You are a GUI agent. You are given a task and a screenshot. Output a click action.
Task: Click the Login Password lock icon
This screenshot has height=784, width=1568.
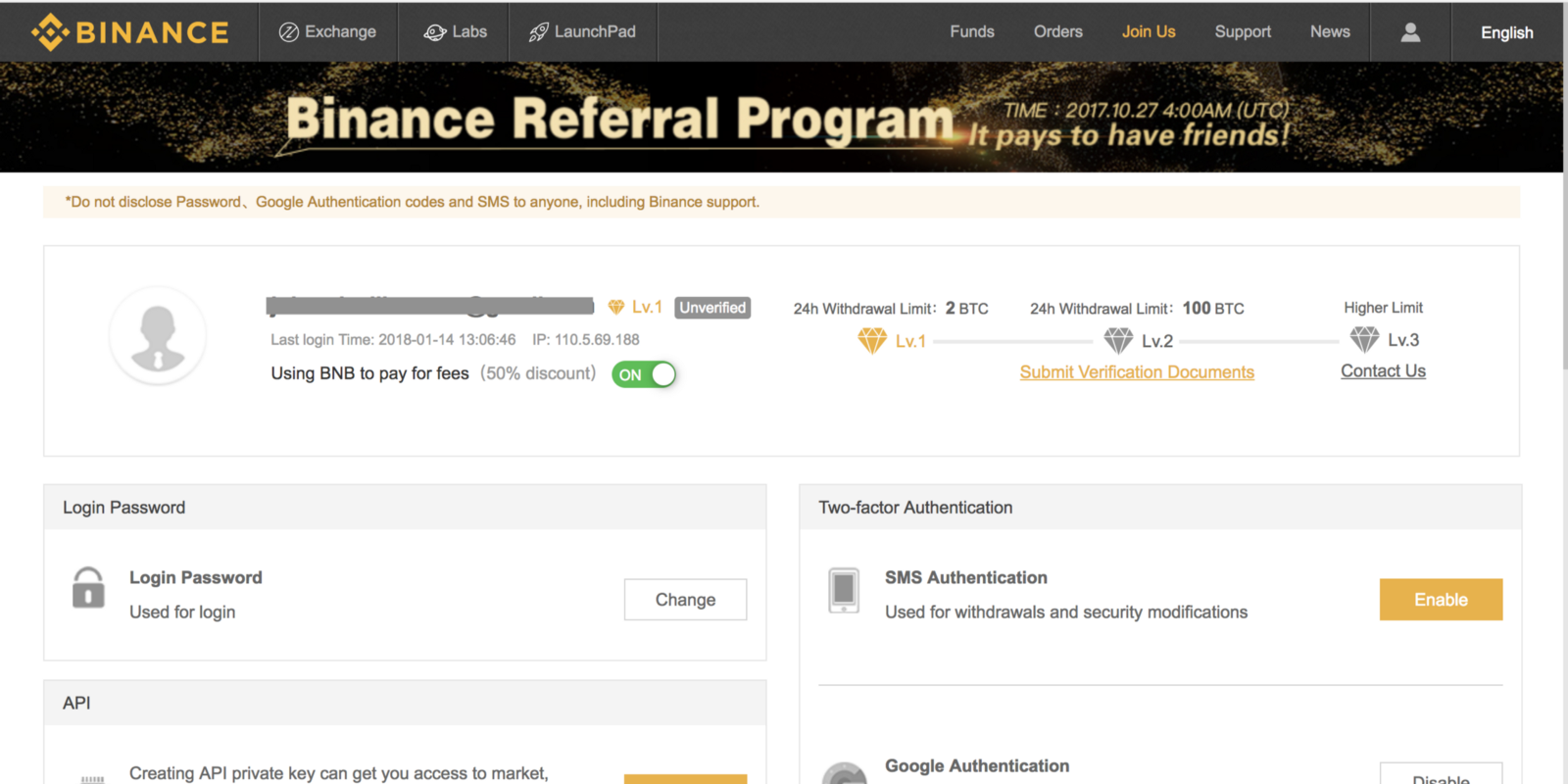coord(88,588)
